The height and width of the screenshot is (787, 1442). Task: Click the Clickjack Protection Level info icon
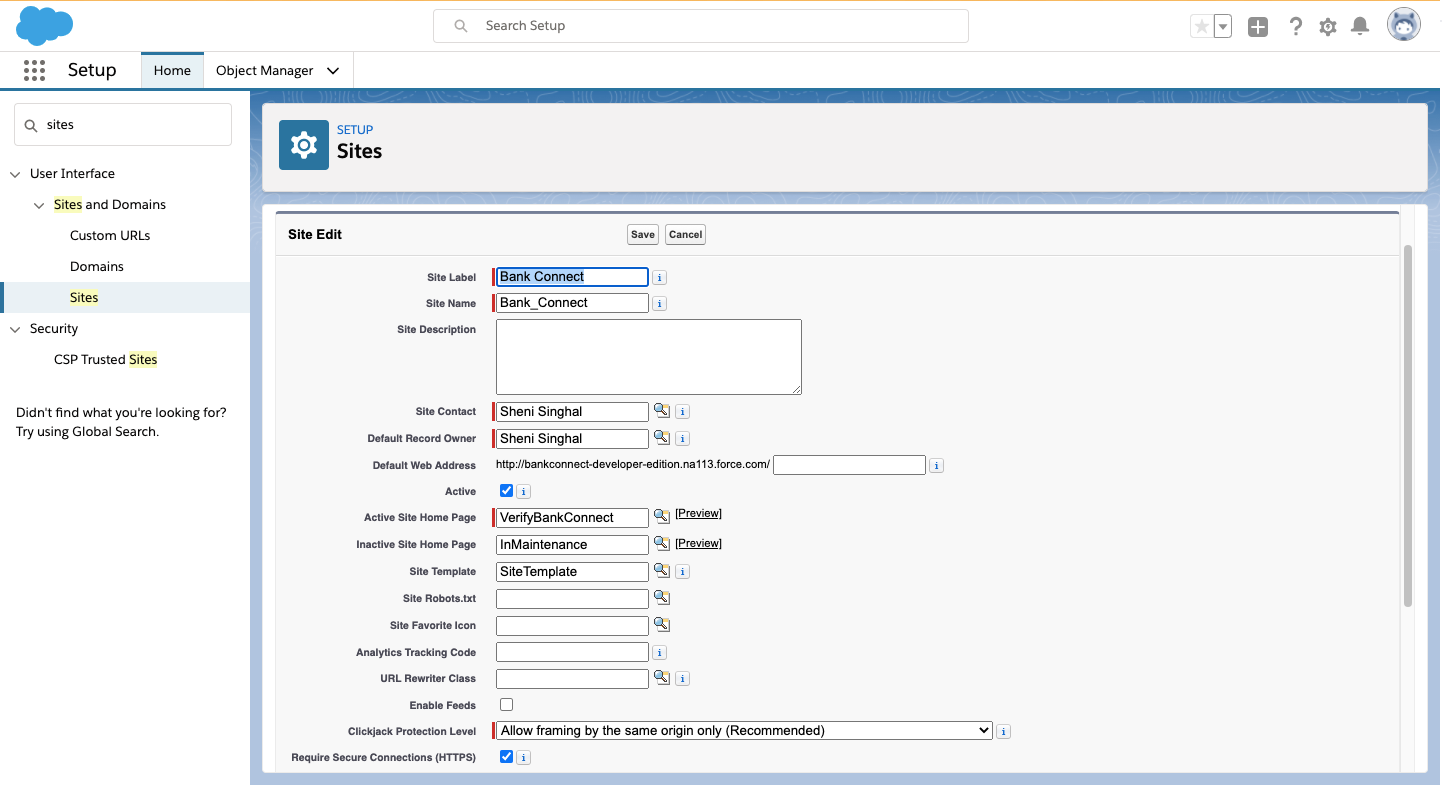pos(1004,732)
